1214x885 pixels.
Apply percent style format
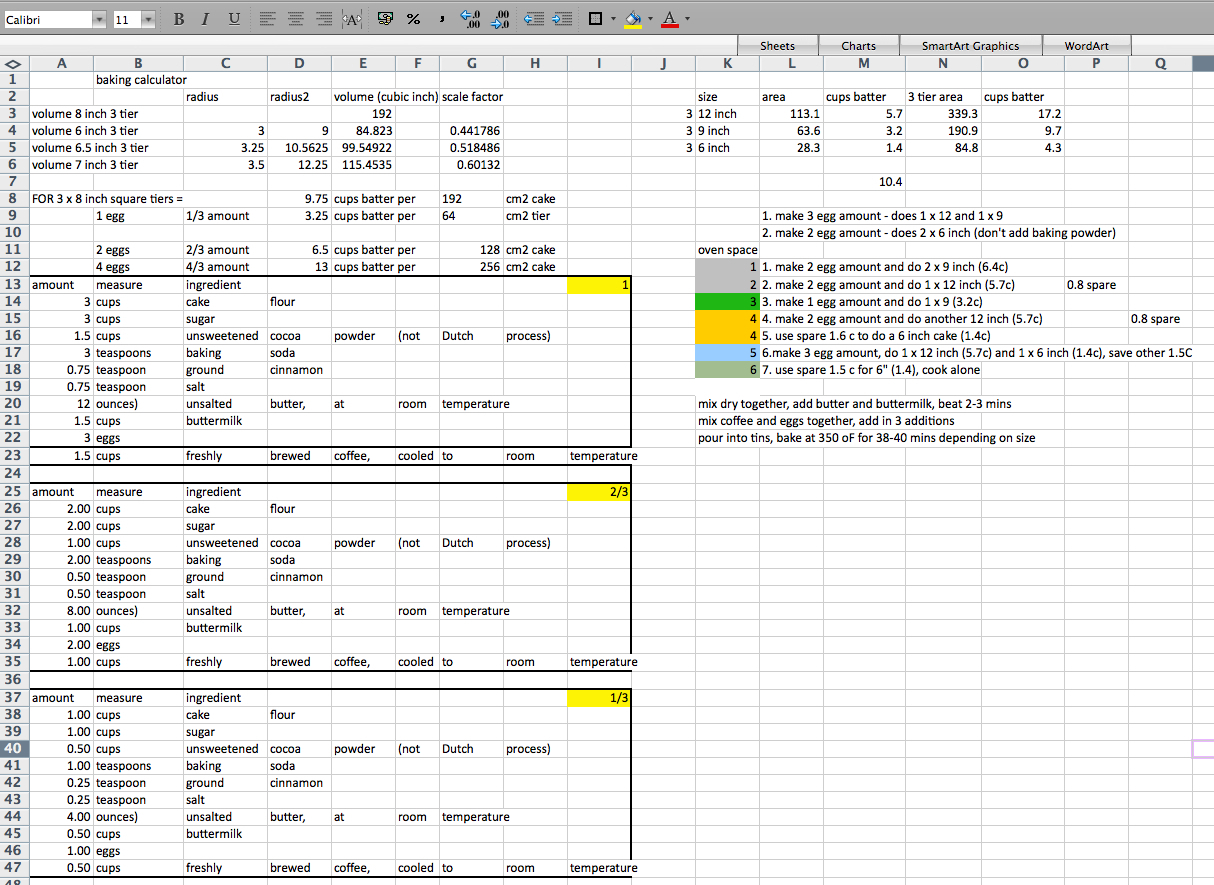click(412, 19)
